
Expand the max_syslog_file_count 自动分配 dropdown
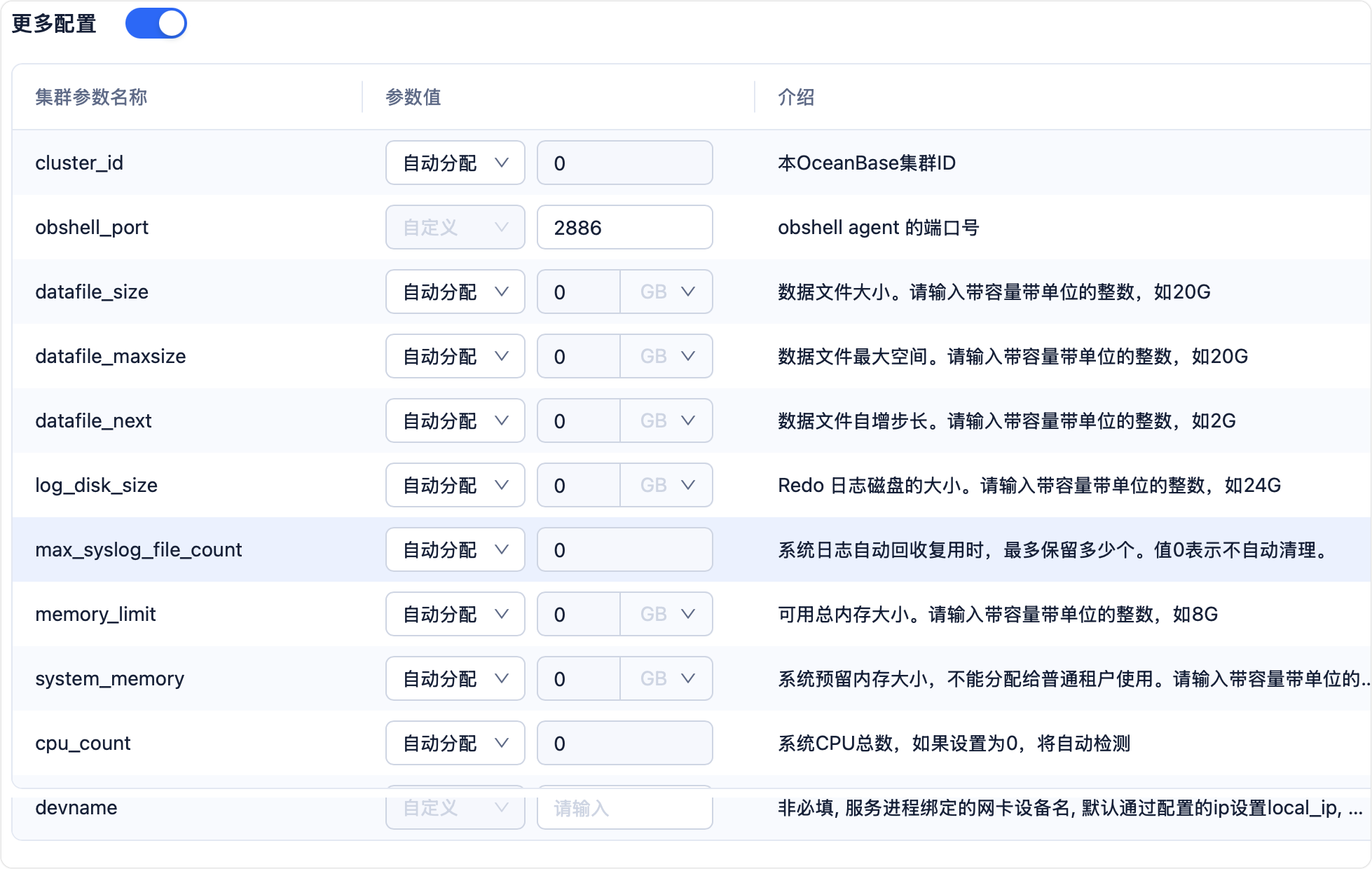pyautogui.click(x=455, y=549)
